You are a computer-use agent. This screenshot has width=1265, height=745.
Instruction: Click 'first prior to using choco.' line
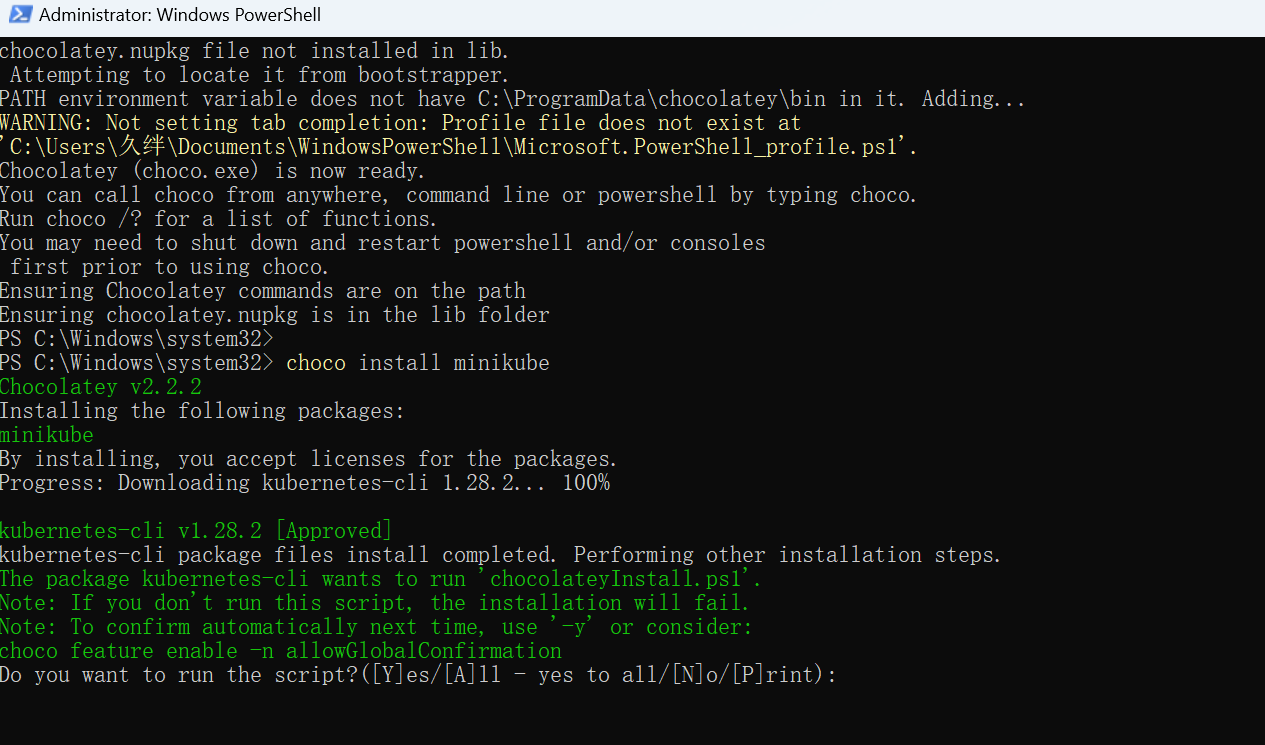(170, 267)
